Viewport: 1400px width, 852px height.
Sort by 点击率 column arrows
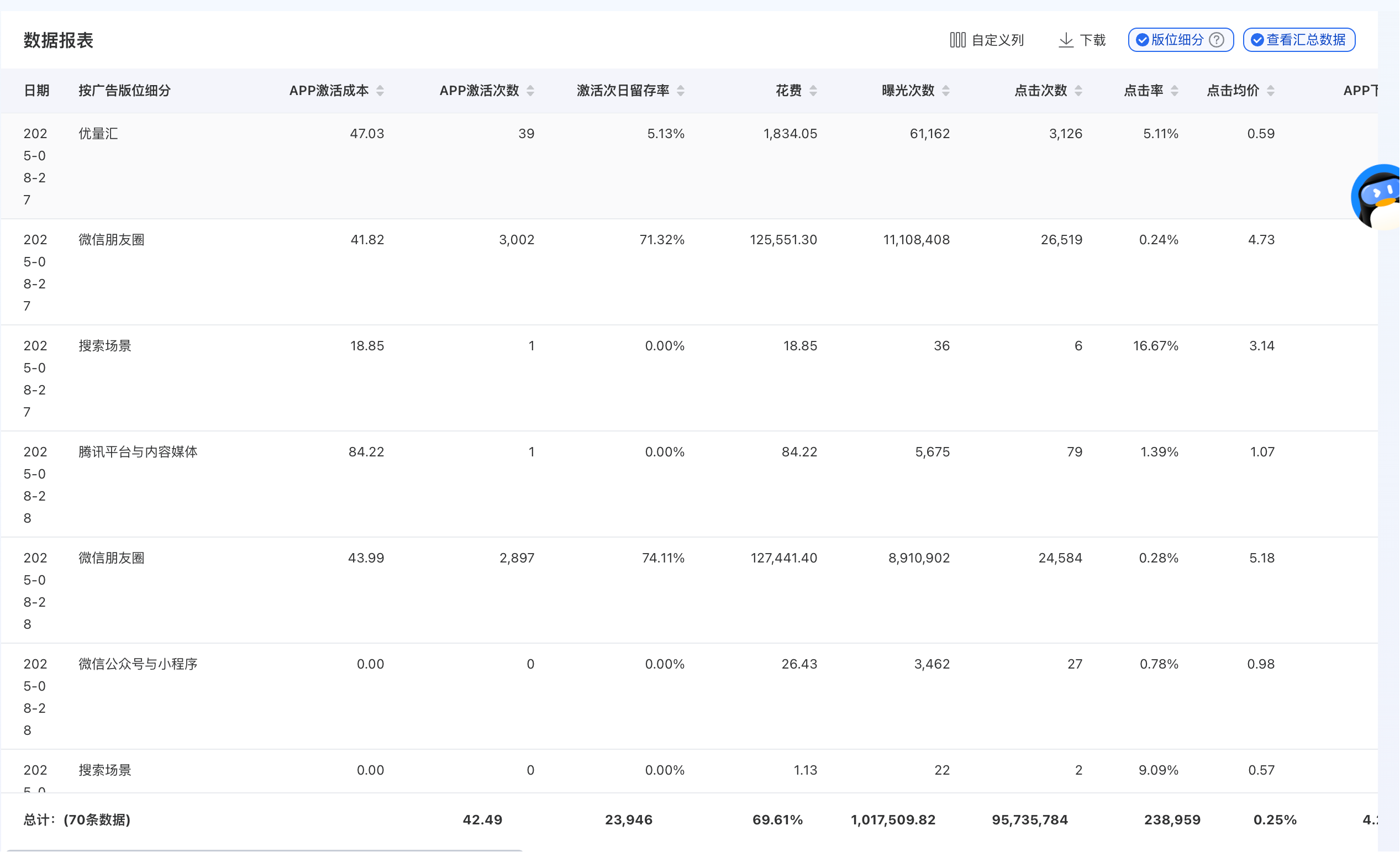[x=1175, y=91]
